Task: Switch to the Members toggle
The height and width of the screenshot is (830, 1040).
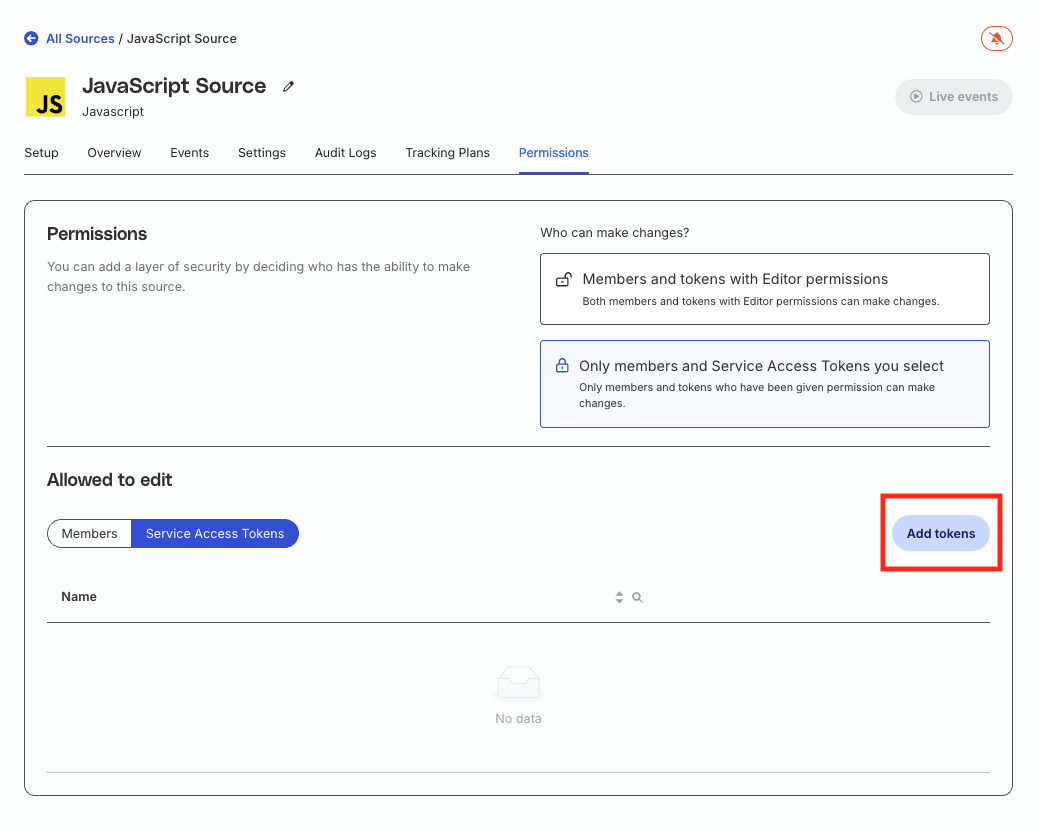Action: click(x=90, y=533)
